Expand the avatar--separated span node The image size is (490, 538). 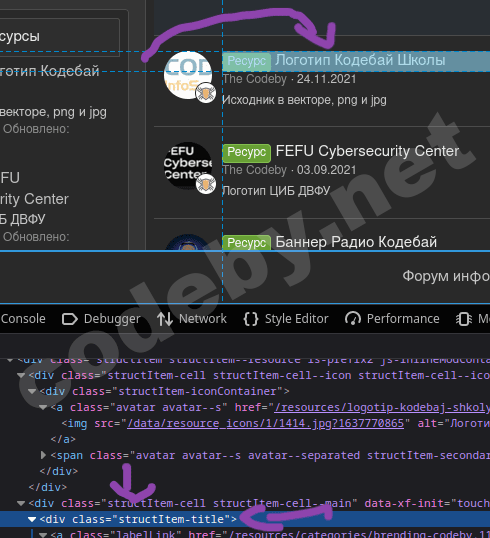43,455
